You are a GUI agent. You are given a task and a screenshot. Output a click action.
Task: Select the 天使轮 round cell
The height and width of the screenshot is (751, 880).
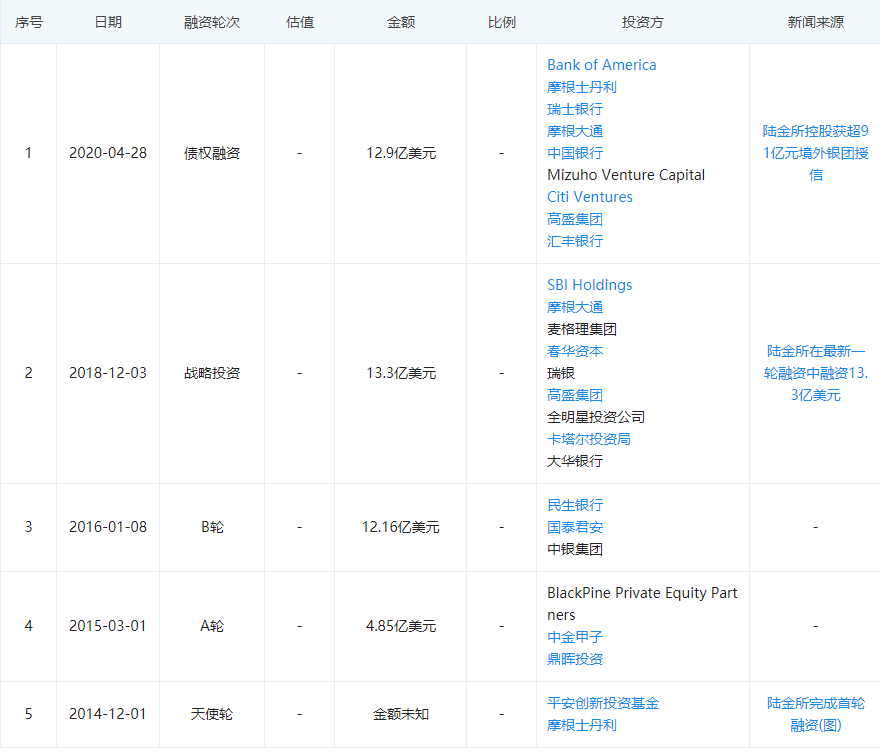coord(212,714)
